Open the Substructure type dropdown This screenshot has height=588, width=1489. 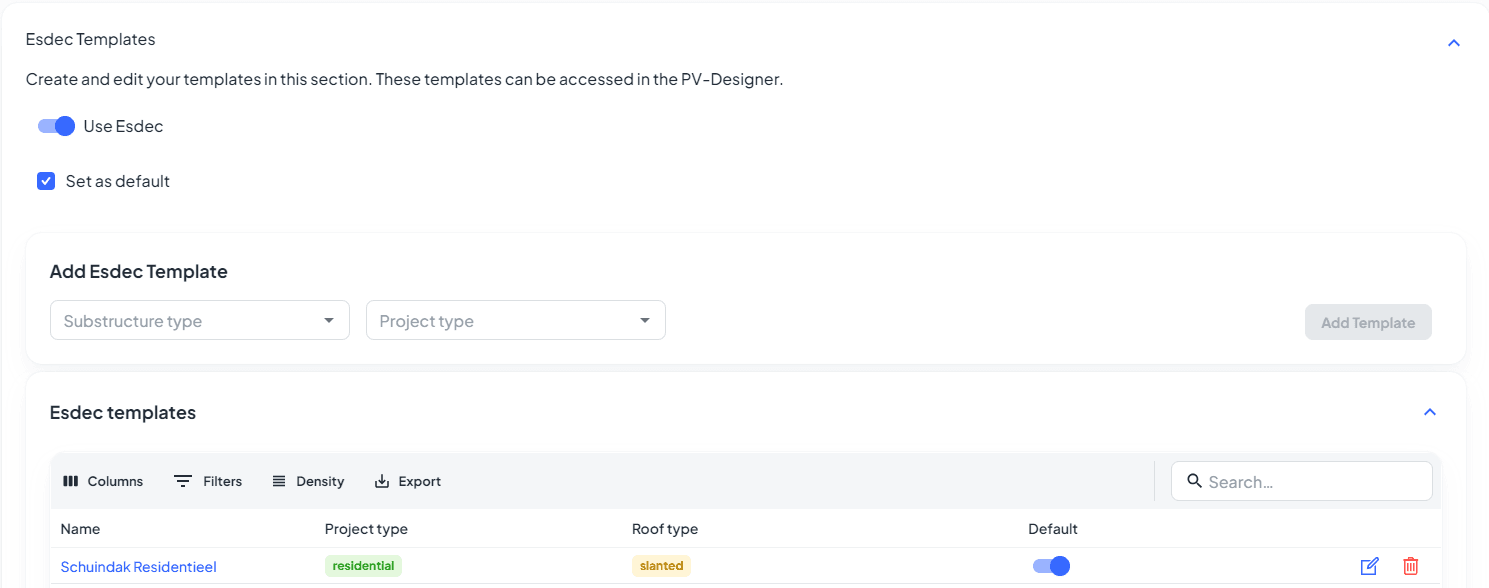point(200,321)
